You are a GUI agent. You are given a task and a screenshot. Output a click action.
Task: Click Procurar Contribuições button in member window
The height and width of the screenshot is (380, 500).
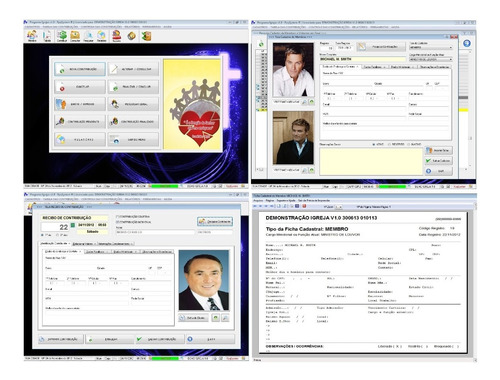click(381, 47)
